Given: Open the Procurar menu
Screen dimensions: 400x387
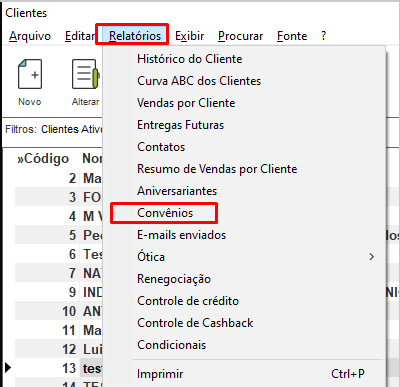Looking at the screenshot, I should (x=240, y=36).
